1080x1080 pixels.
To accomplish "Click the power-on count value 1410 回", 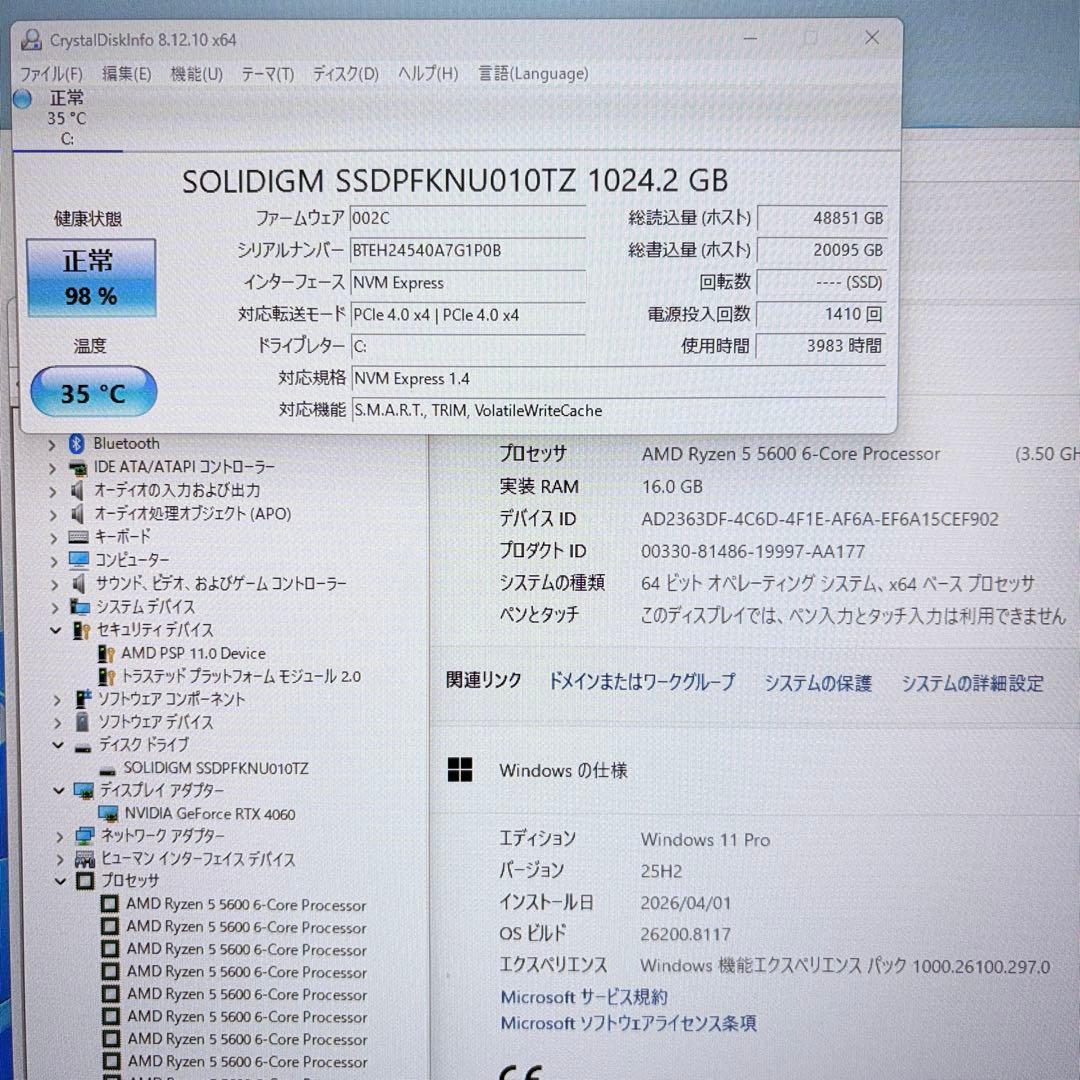I will click(x=822, y=314).
